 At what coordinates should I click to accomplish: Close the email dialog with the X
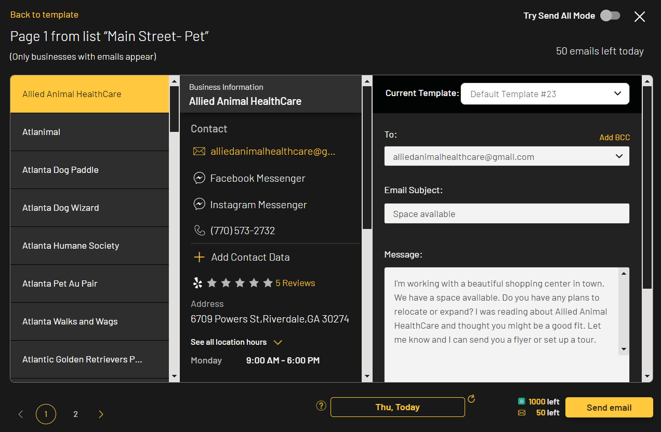click(640, 16)
